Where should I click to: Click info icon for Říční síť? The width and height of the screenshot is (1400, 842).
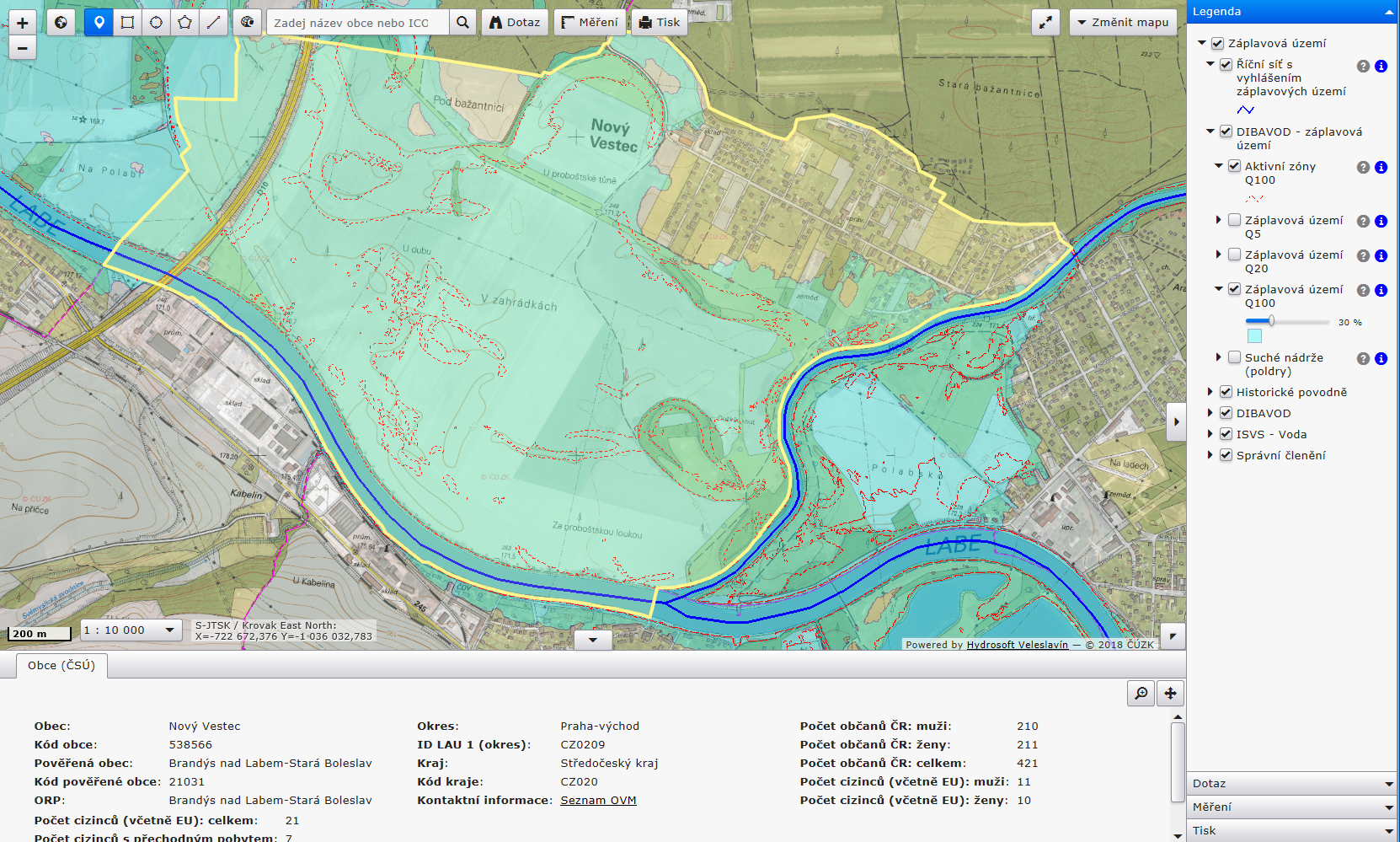pyautogui.click(x=1381, y=66)
